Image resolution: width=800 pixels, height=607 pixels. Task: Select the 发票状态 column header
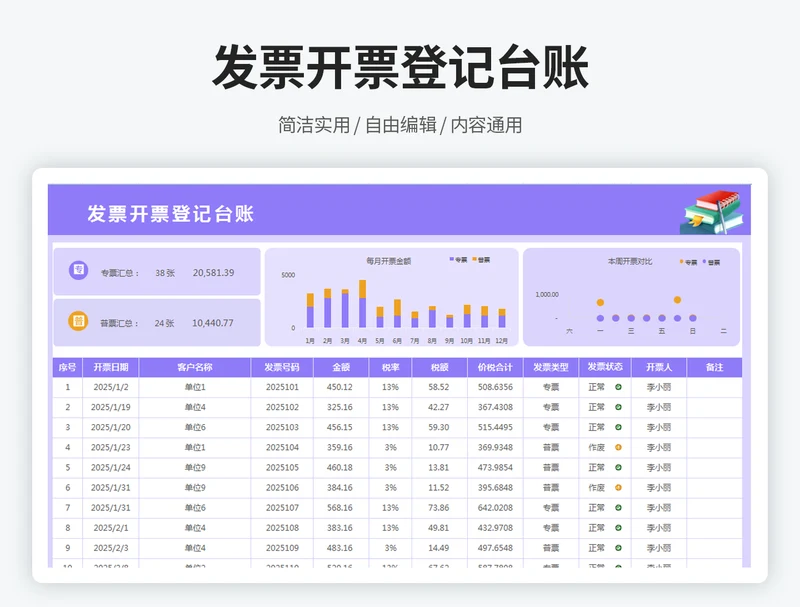605,367
